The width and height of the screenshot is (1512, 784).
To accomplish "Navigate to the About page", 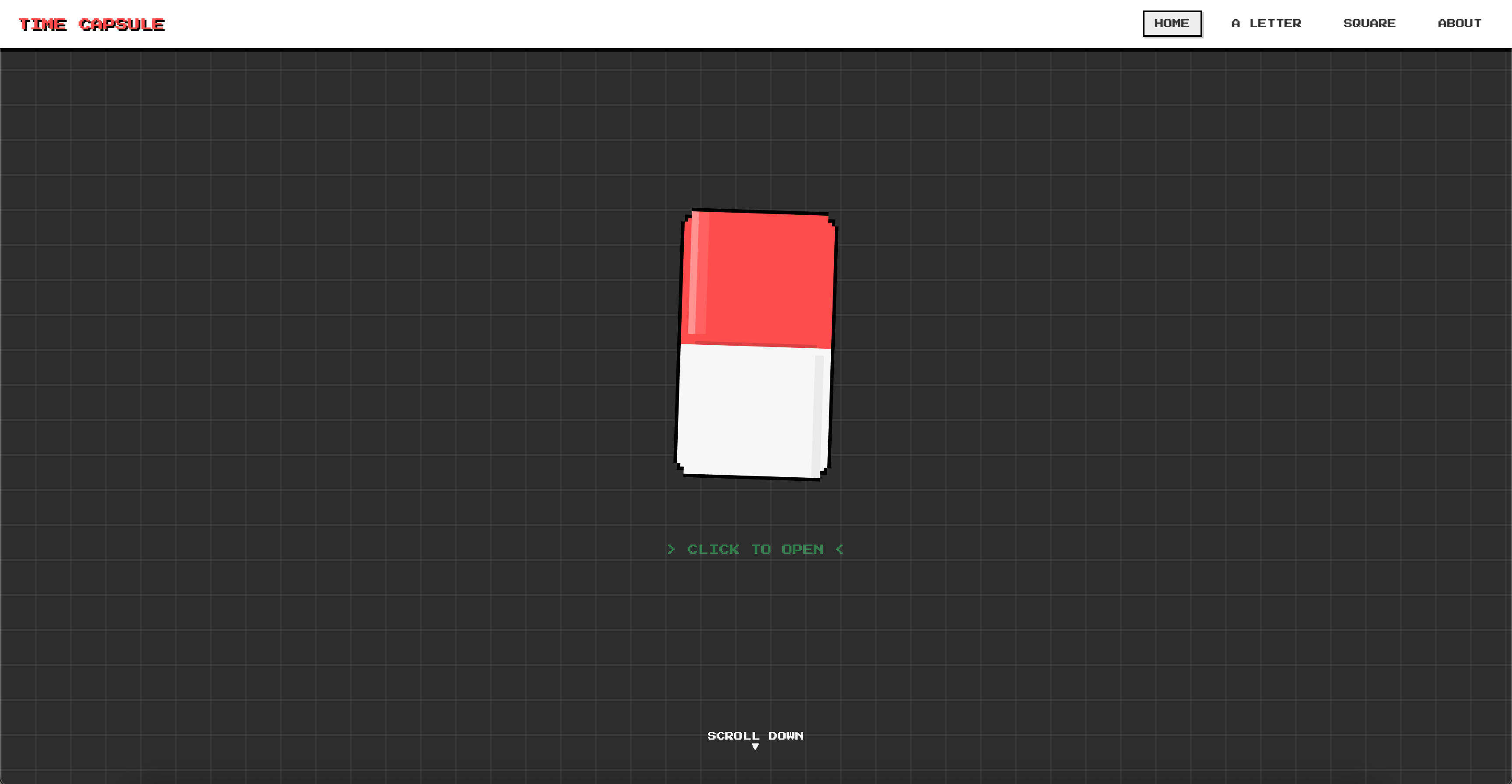I will click(x=1459, y=24).
